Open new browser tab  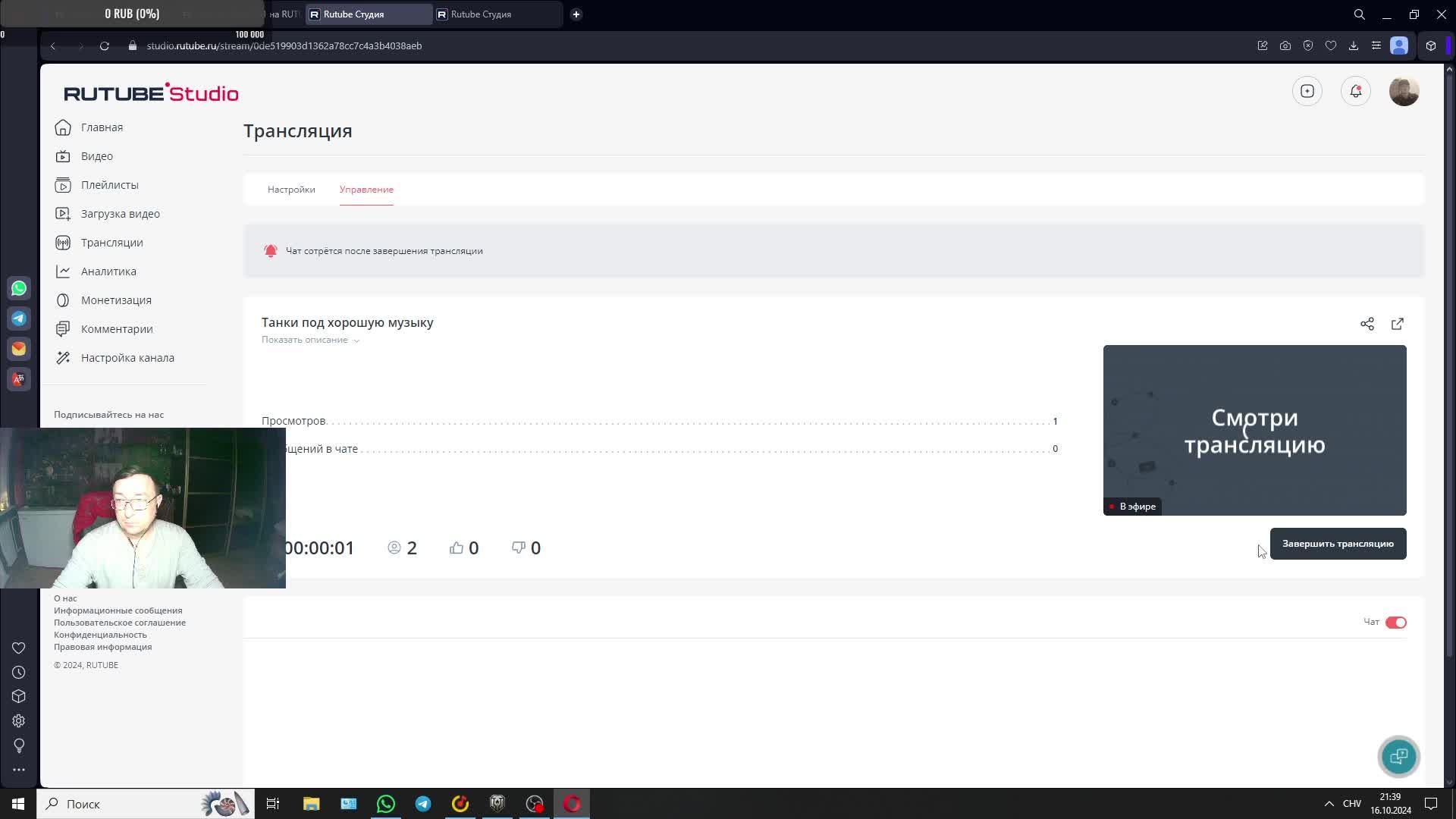pyautogui.click(x=576, y=14)
